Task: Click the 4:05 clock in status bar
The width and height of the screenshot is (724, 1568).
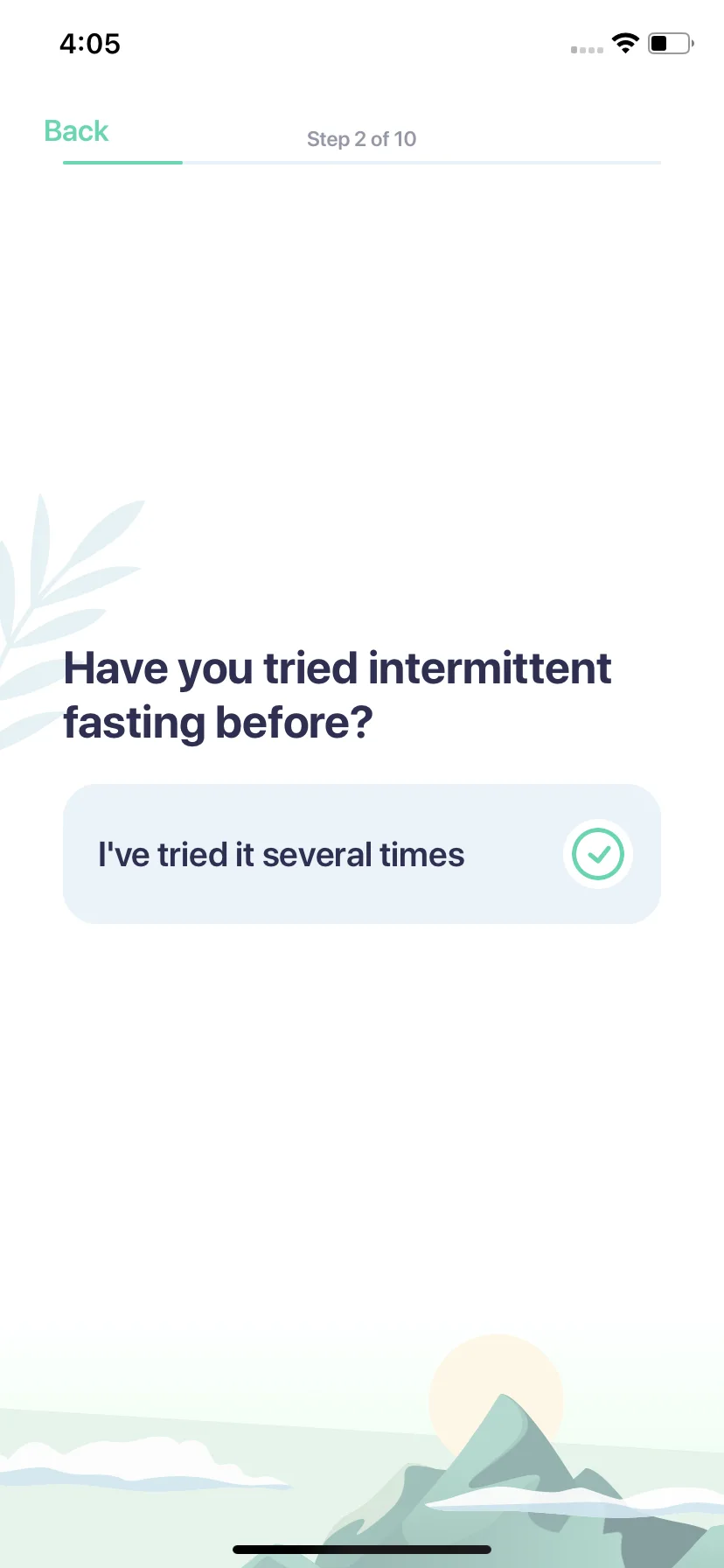Action: point(90,44)
